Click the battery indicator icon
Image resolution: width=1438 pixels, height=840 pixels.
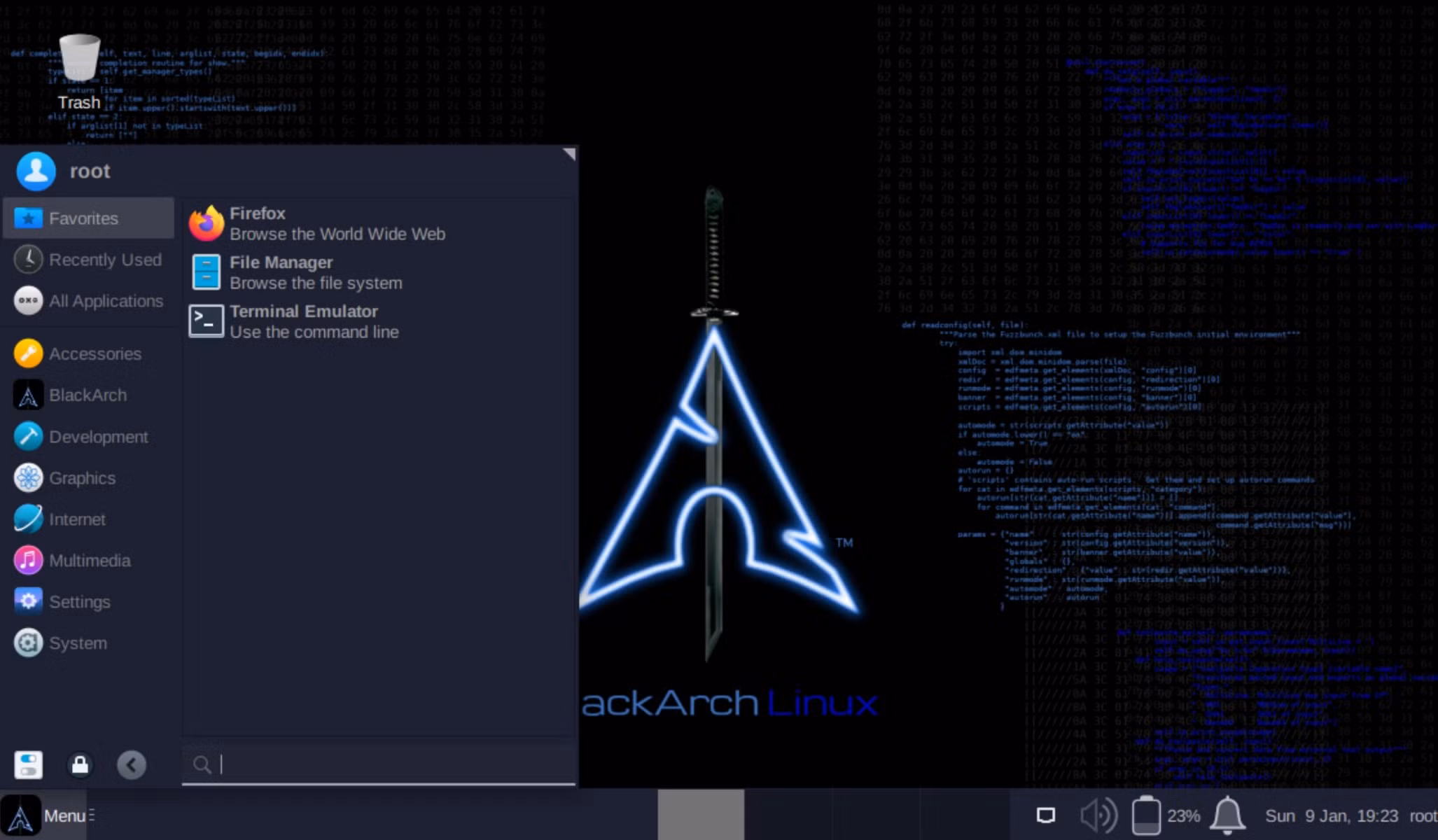(1146, 815)
